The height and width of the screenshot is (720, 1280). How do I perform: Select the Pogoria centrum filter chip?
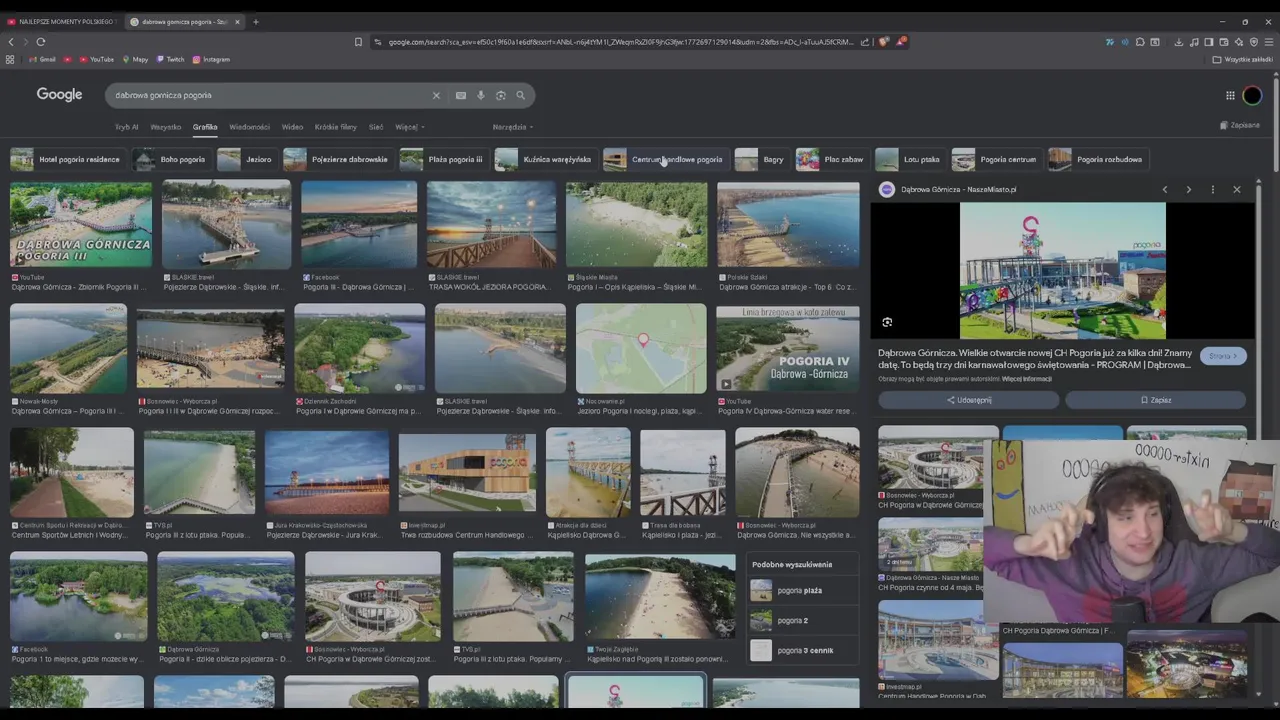coord(995,159)
